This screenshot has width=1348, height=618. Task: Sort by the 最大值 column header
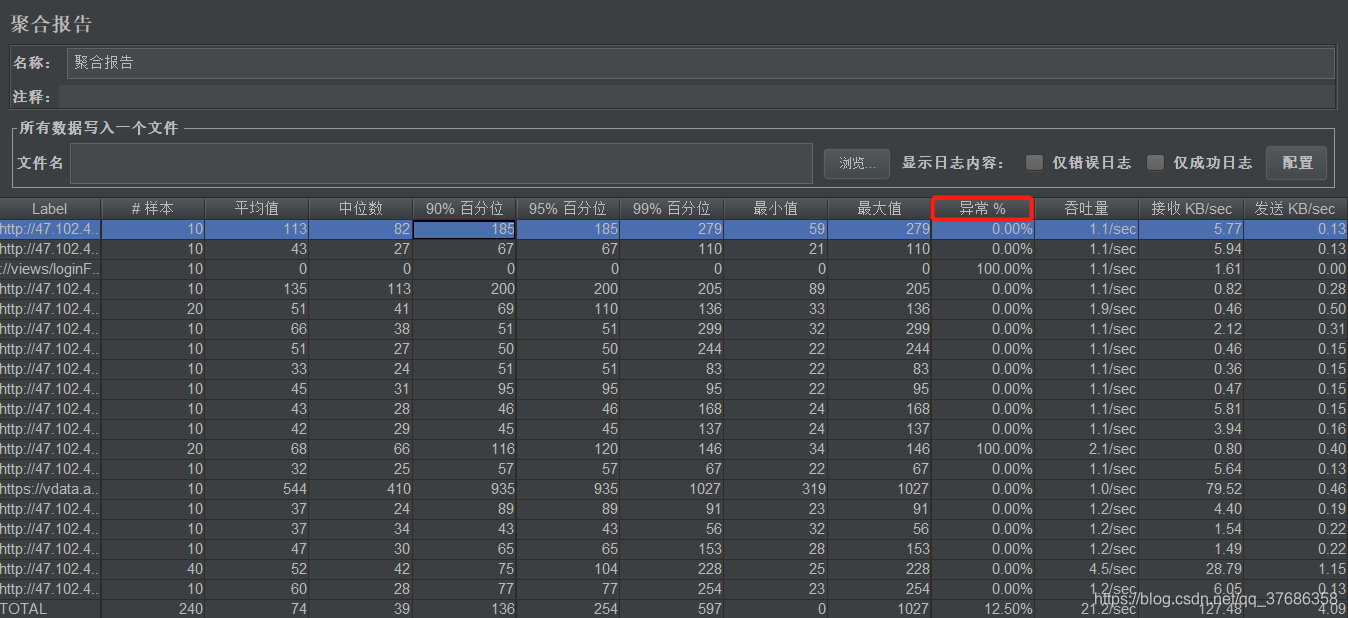880,209
